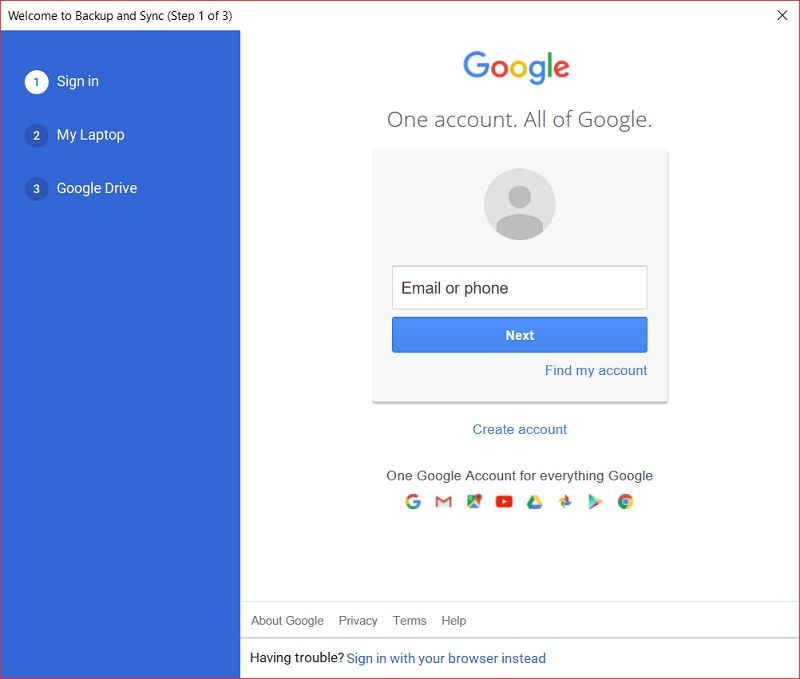Click the Google Drive triangle icon

tap(535, 502)
